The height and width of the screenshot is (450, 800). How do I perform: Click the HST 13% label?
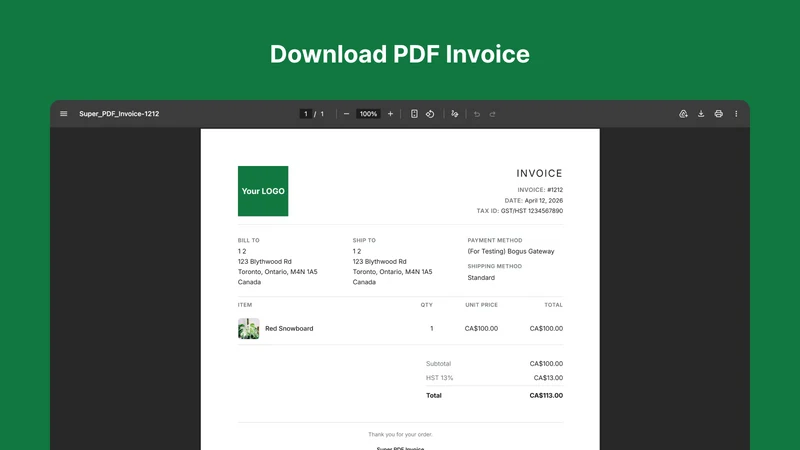pyautogui.click(x=439, y=378)
